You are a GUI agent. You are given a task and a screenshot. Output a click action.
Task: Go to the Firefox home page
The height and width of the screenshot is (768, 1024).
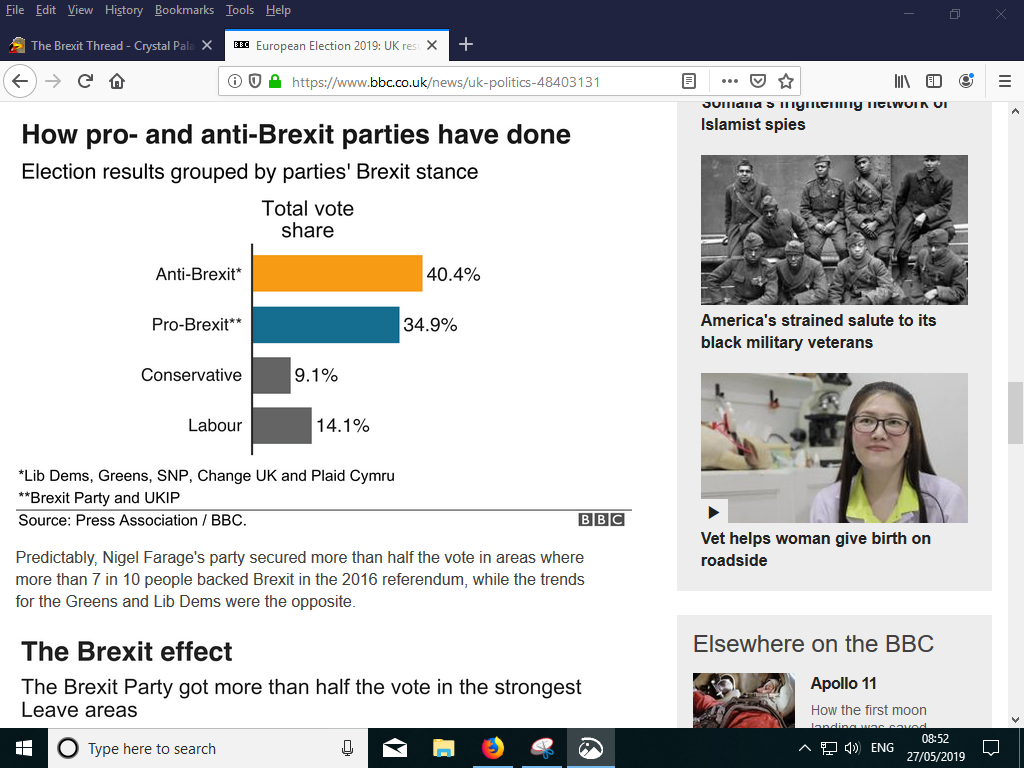pos(117,82)
